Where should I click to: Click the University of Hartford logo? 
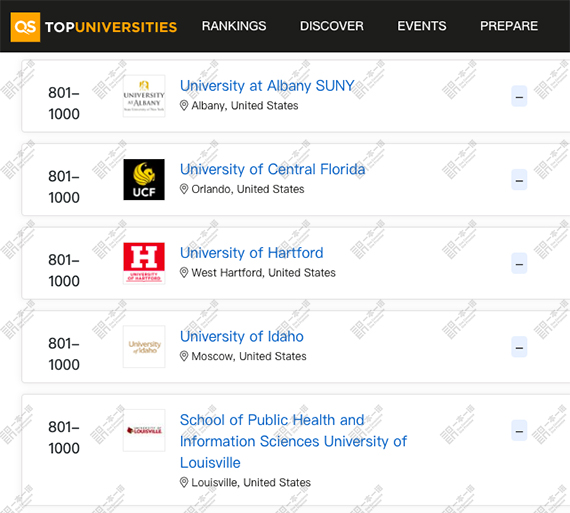click(144, 263)
